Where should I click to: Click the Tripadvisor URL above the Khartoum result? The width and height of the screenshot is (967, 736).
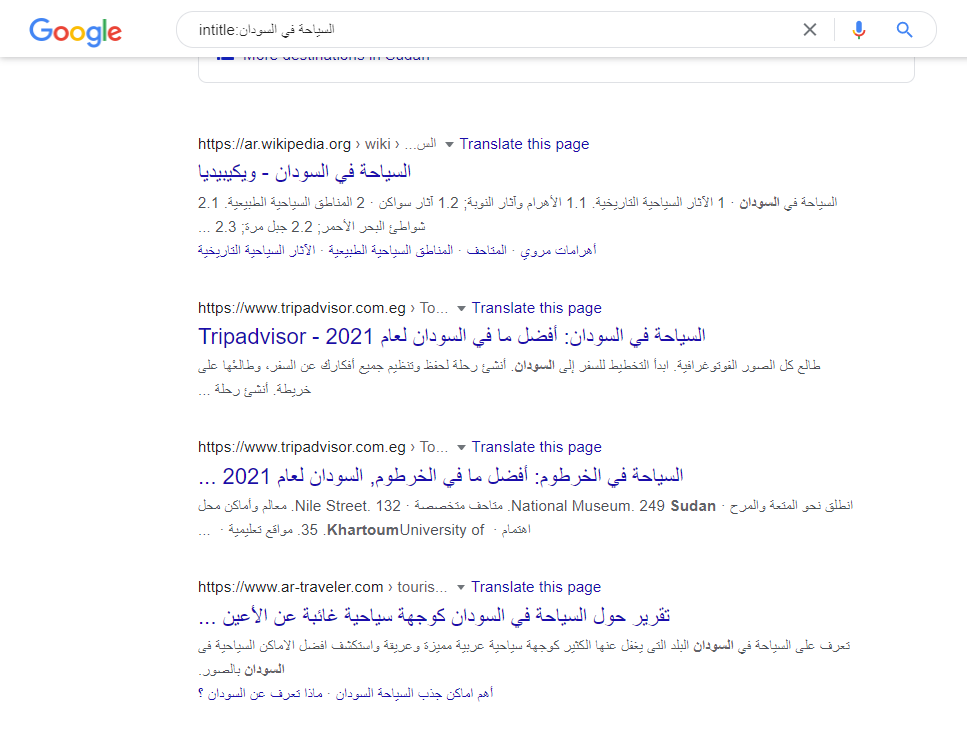click(x=323, y=447)
